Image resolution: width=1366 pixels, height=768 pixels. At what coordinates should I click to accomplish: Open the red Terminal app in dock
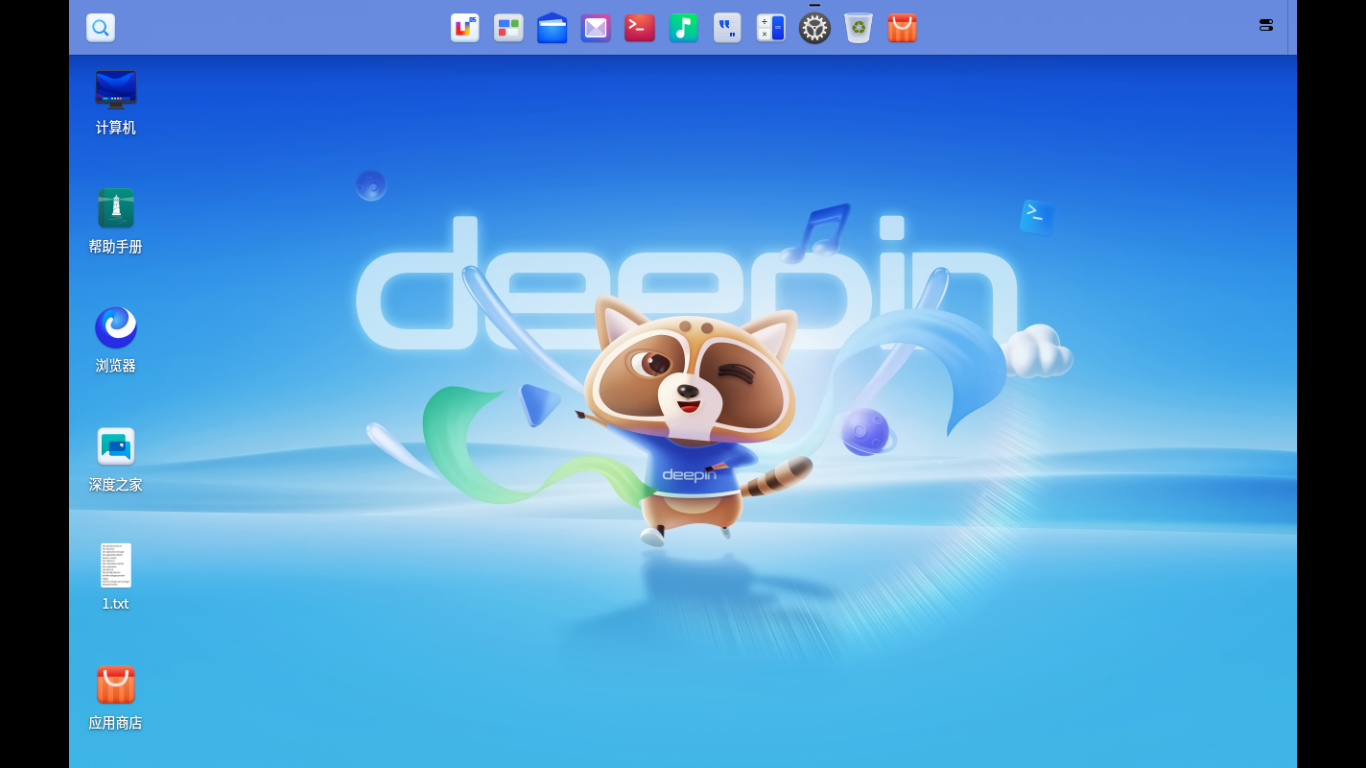pyautogui.click(x=640, y=27)
